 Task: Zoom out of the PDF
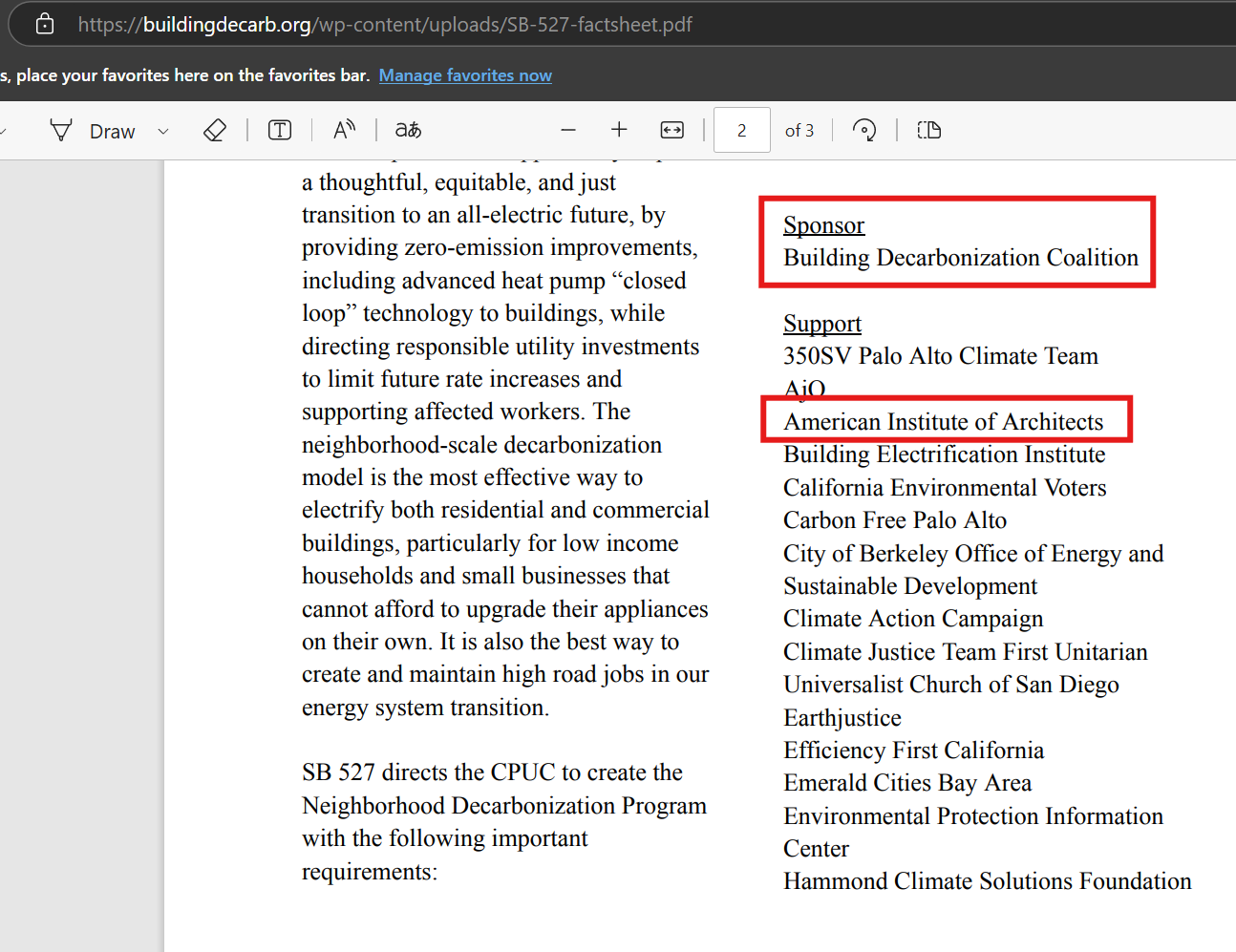coord(568,130)
